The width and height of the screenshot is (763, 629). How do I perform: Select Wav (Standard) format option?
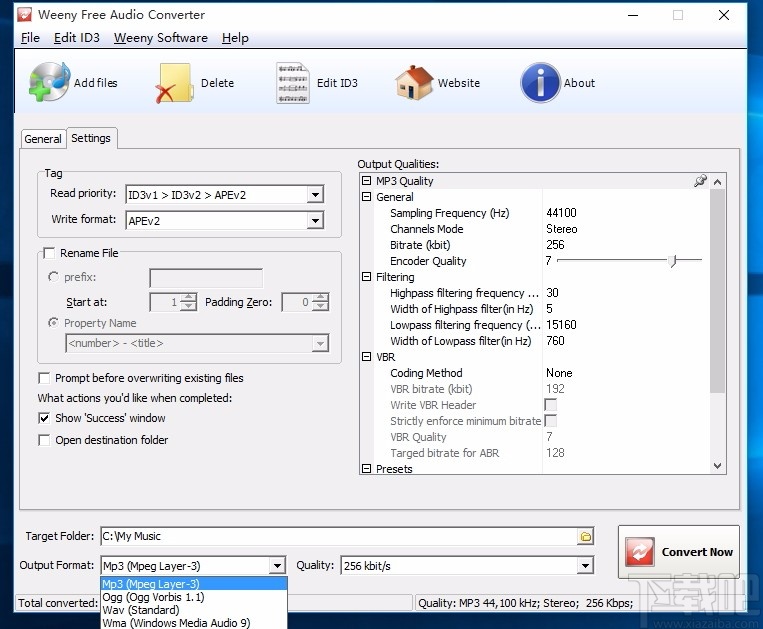pyautogui.click(x=194, y=610)
